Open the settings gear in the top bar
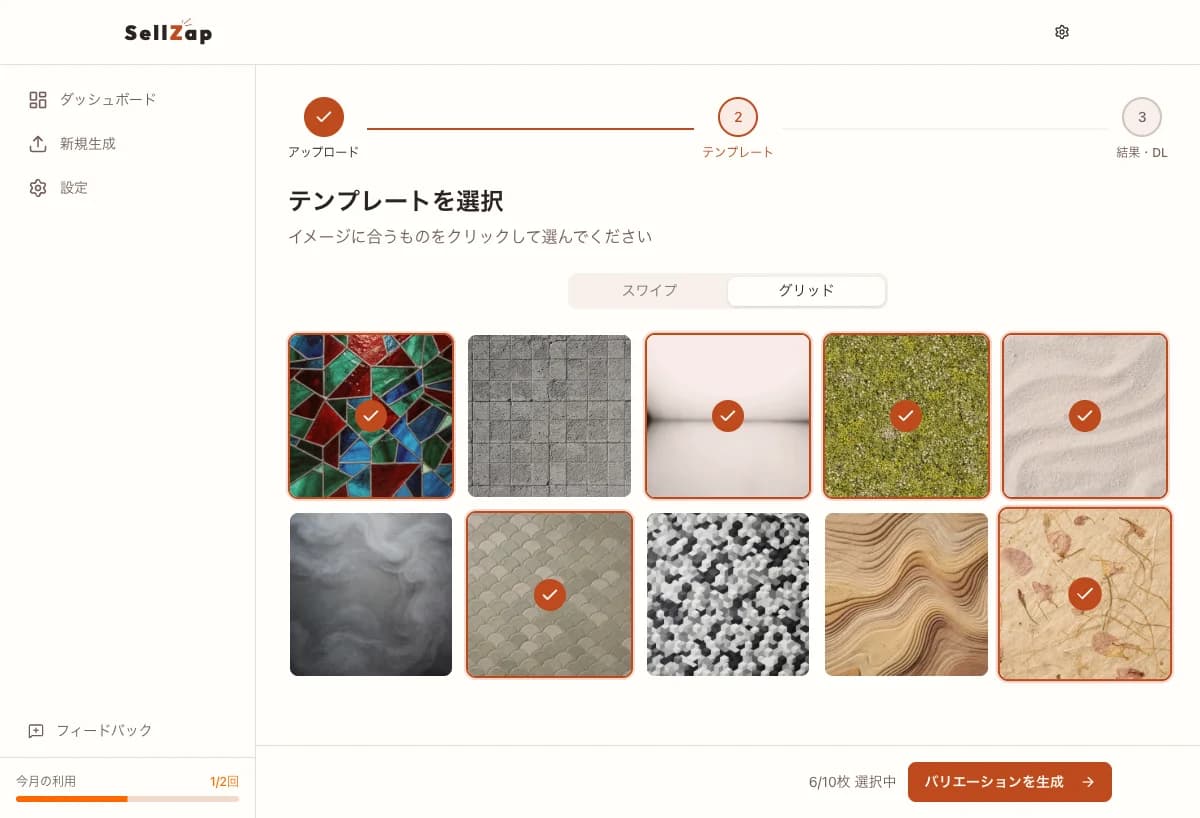The width and height of the screenshot is (1200, 818). [1062, 31]
